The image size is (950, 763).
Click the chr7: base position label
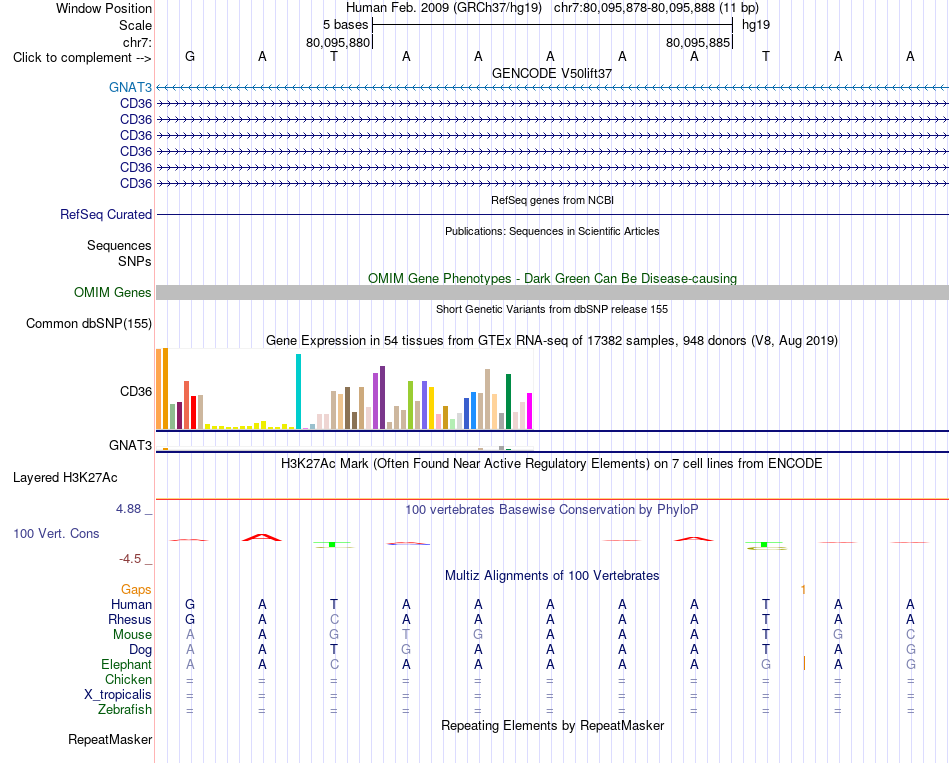click(x=138, y=42)
